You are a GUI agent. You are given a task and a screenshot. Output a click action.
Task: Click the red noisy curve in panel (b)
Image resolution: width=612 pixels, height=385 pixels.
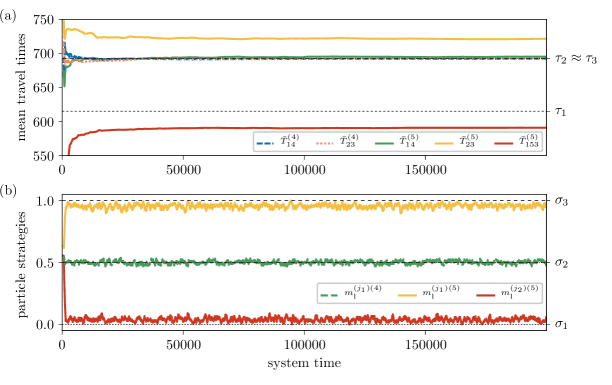pyautogui.click(x=304, y=319)
